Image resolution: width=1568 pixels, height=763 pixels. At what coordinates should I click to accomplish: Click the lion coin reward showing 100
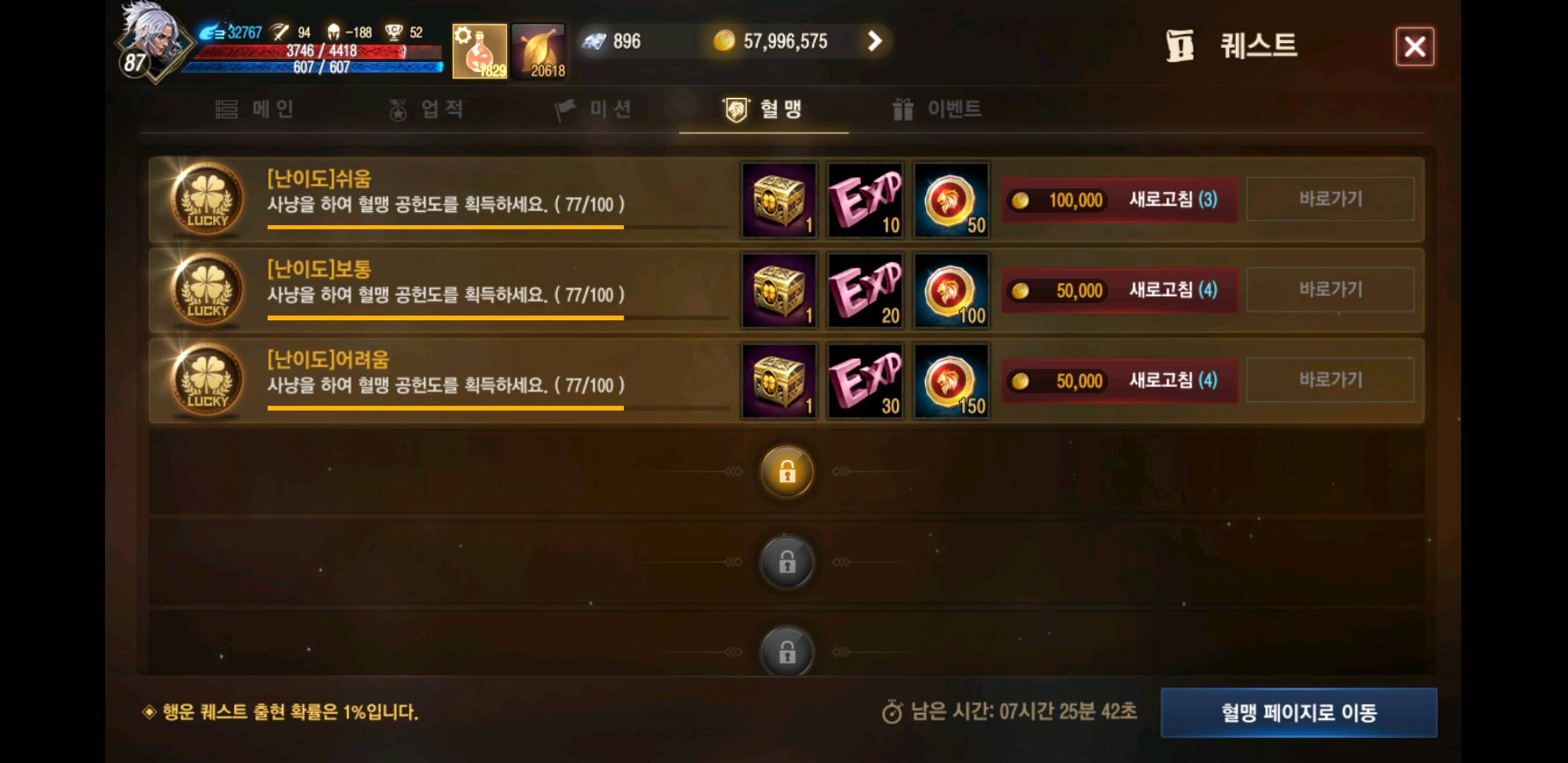pos(951,290)
